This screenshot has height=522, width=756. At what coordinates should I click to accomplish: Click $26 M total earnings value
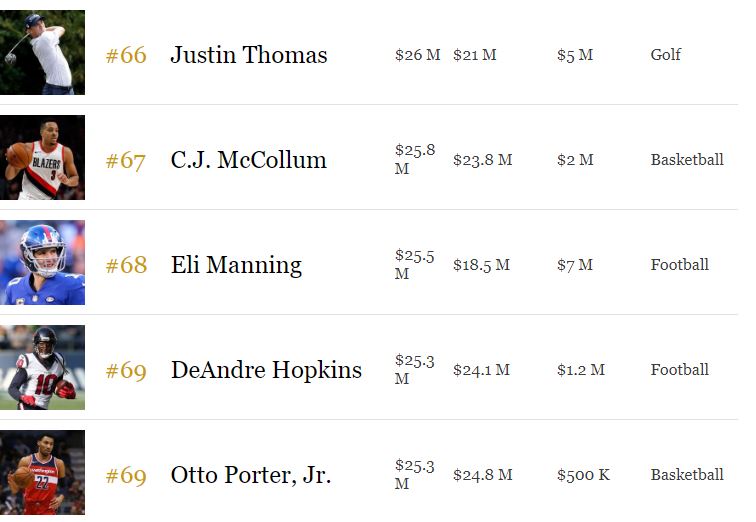click(418, 55)
